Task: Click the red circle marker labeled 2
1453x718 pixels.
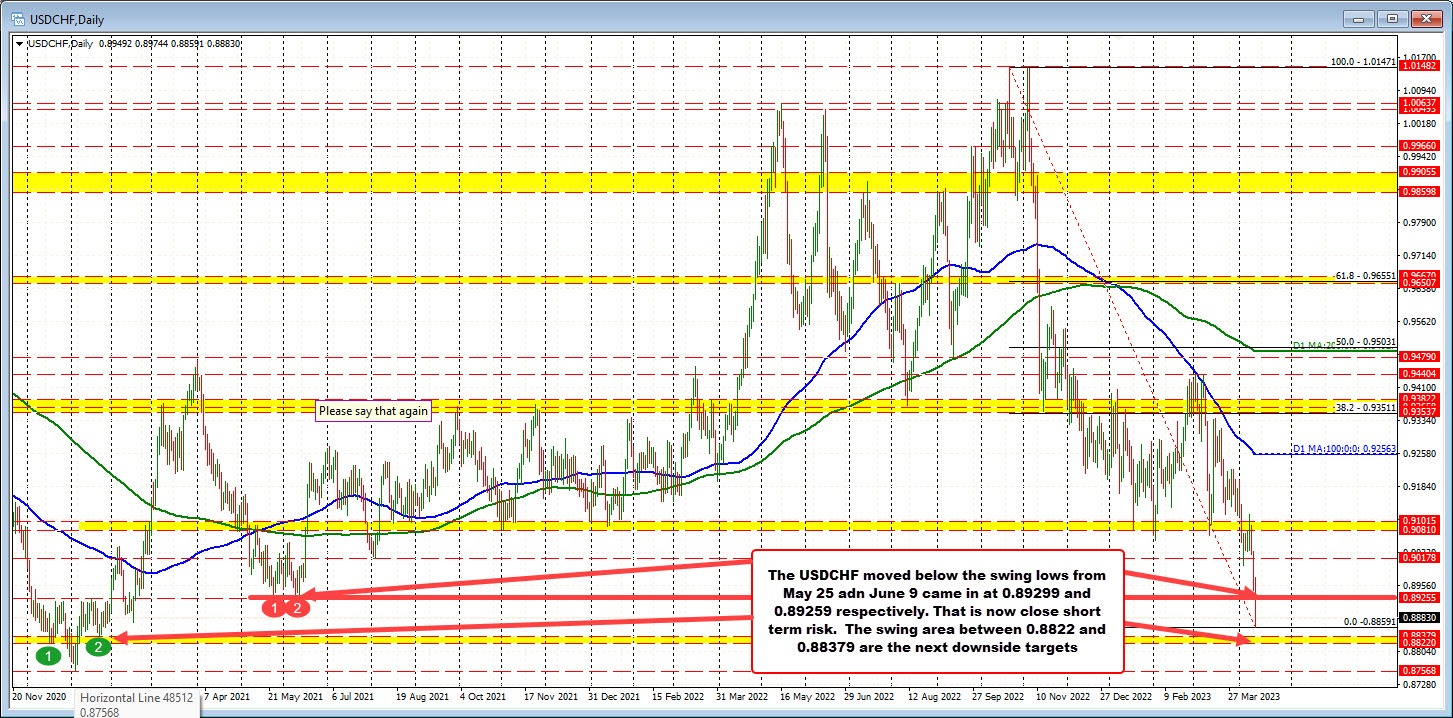Action: tap(298, 606)
